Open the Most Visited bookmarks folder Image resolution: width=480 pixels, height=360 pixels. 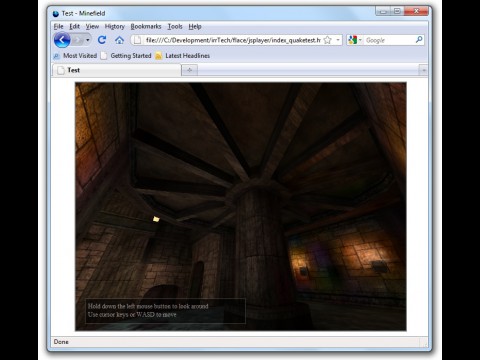pyautogui.click(x=75, y=56)
